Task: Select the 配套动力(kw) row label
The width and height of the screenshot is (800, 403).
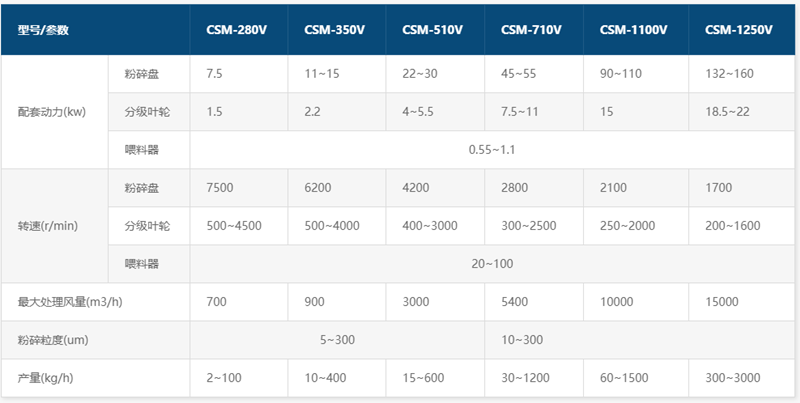Action: click(x=51, y=112)
